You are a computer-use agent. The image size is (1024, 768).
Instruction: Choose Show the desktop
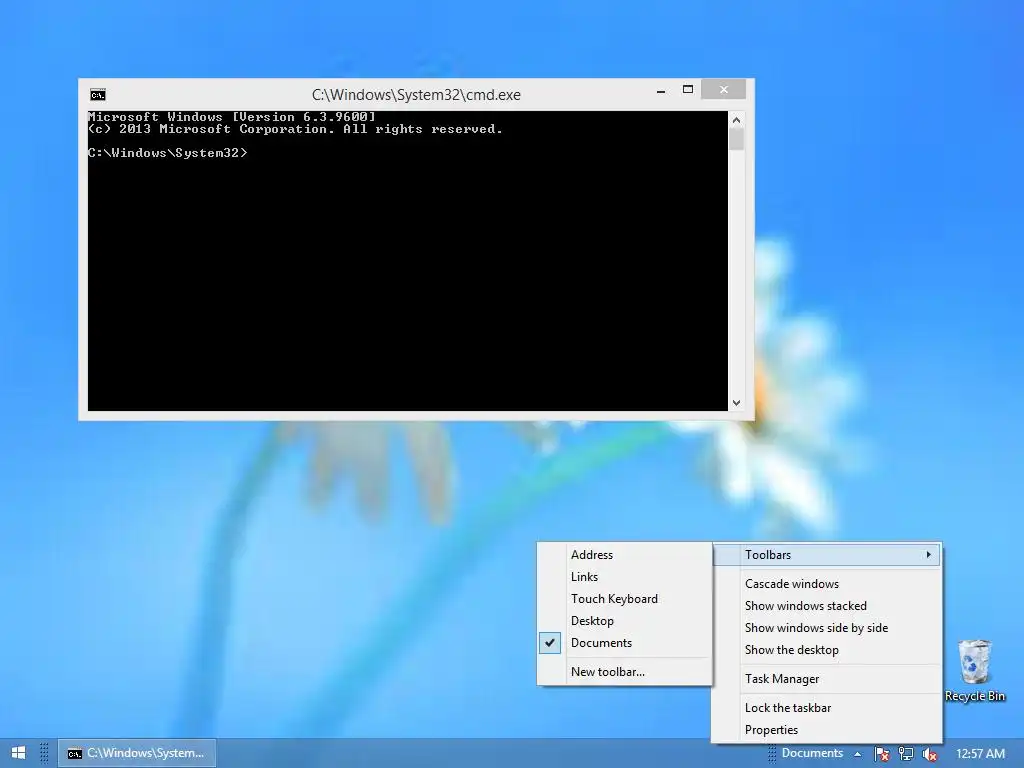(827, 650)
